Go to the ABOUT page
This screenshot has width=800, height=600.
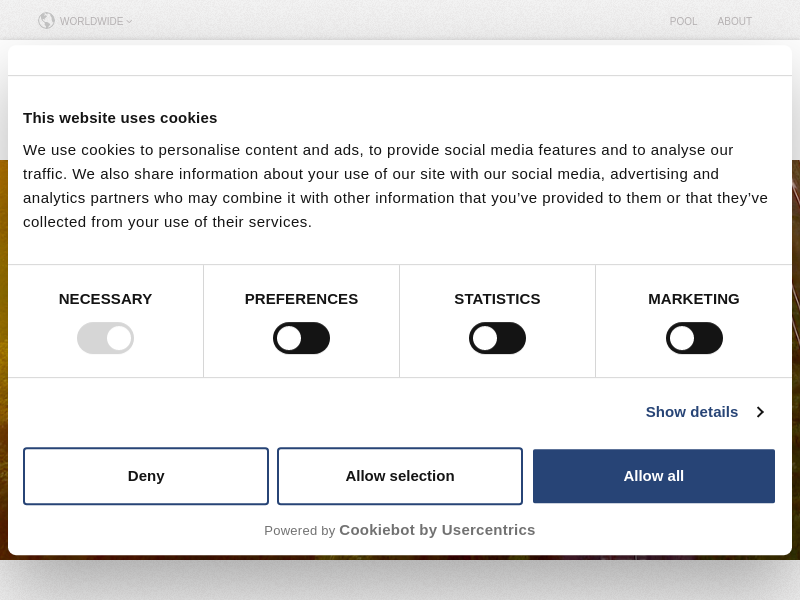pos(734,21)
